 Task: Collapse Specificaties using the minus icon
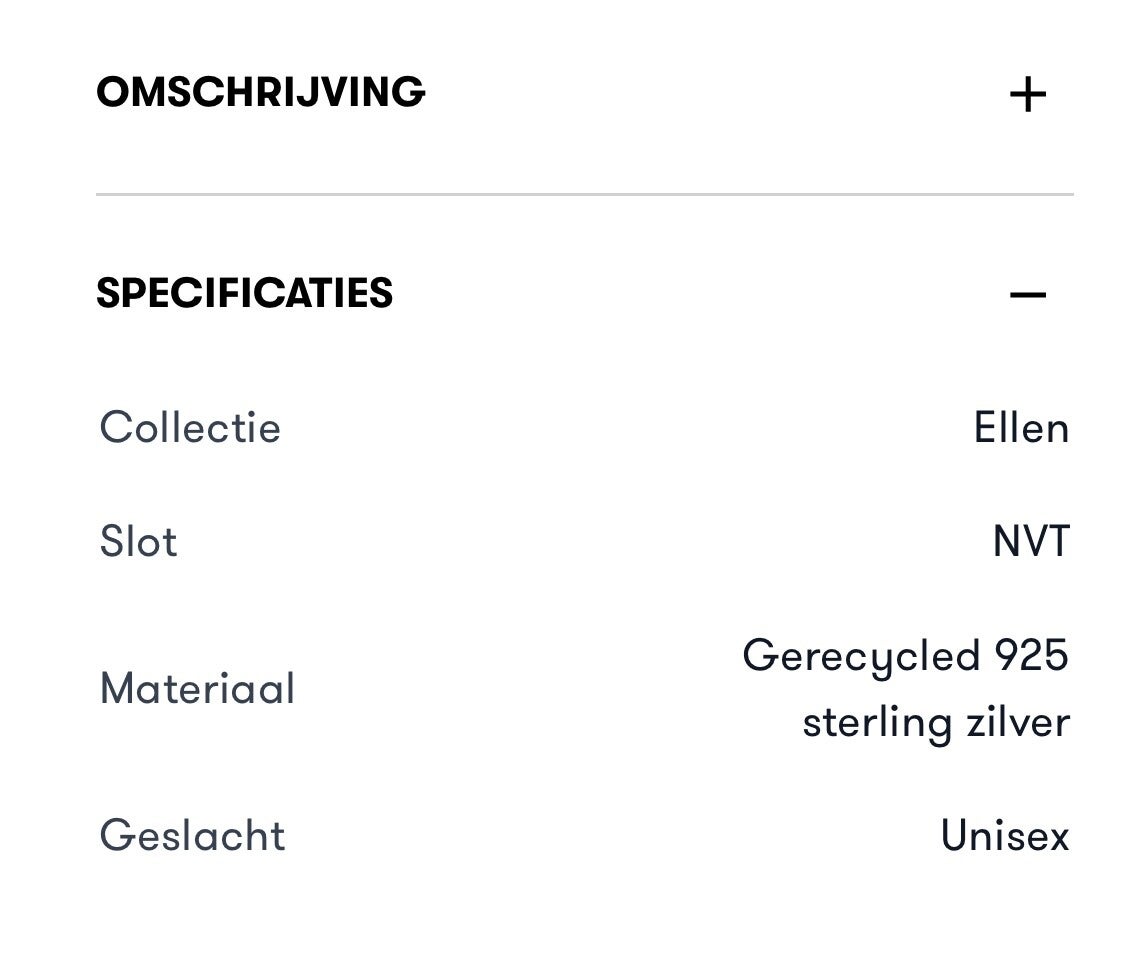click(x=1027, y=294)
